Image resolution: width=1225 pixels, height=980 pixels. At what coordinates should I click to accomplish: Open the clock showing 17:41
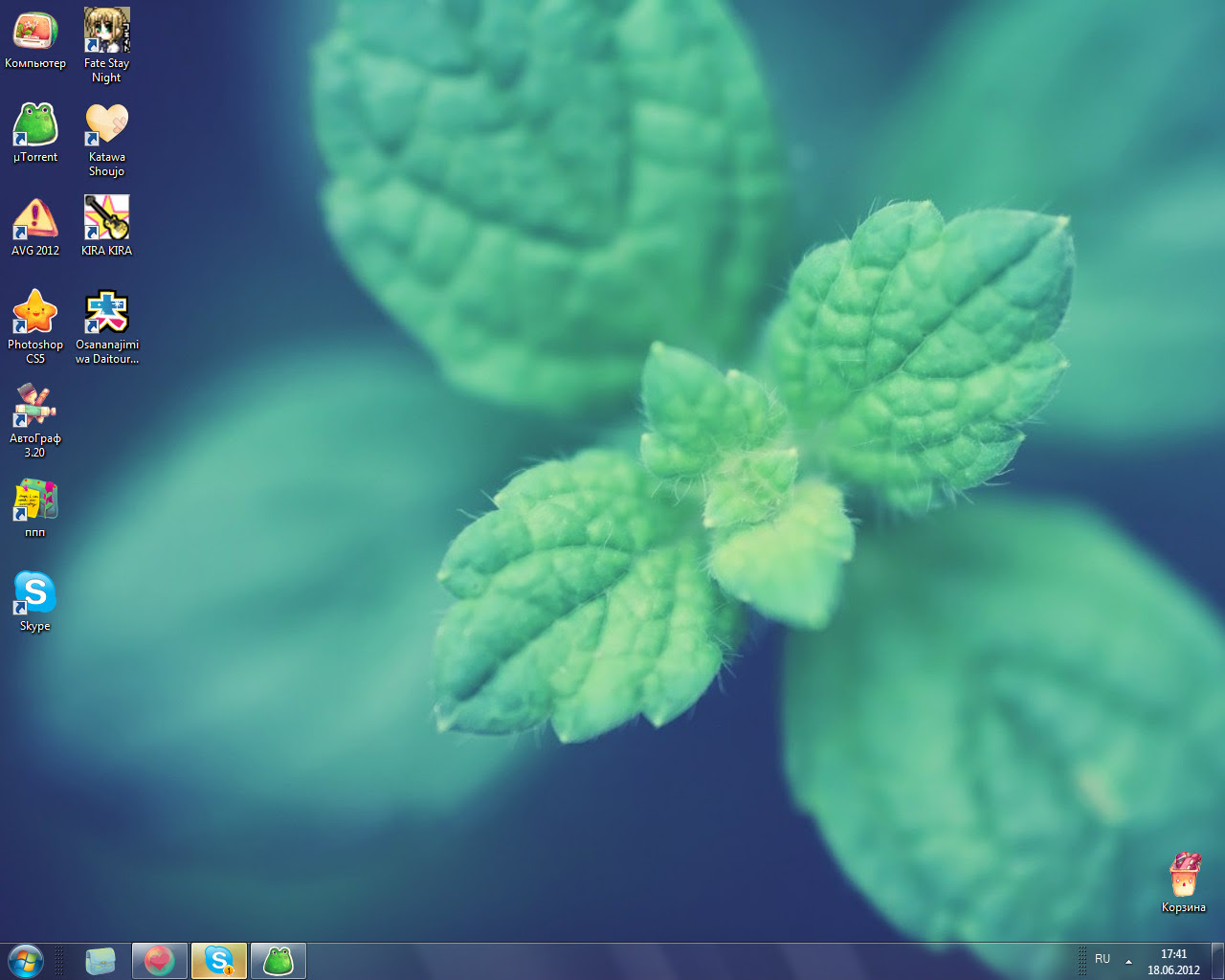pyautogui.click(x=1173, y=962)
